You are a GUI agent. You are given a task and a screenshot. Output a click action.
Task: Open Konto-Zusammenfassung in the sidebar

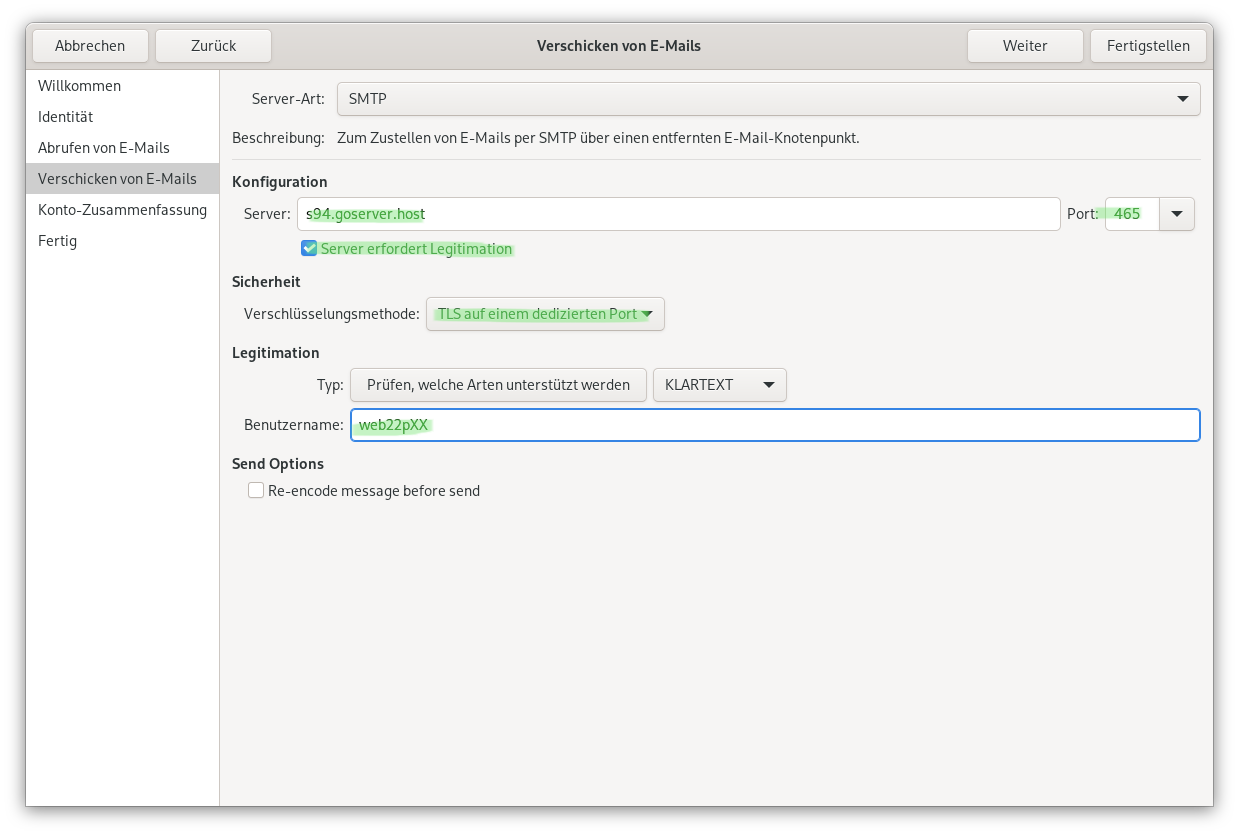pos(122,210)
